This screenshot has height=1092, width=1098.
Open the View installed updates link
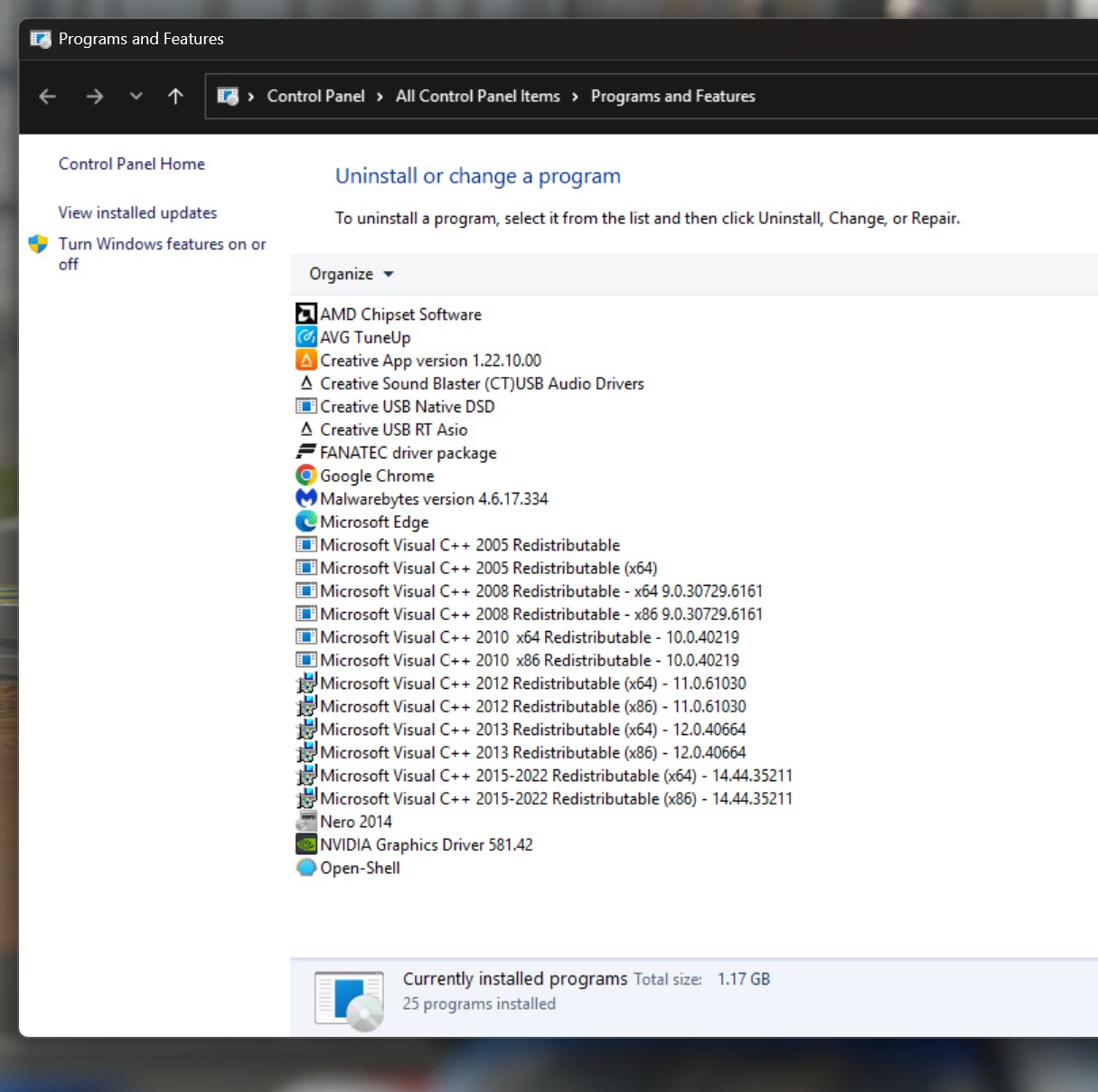click(x=137, y=212)
